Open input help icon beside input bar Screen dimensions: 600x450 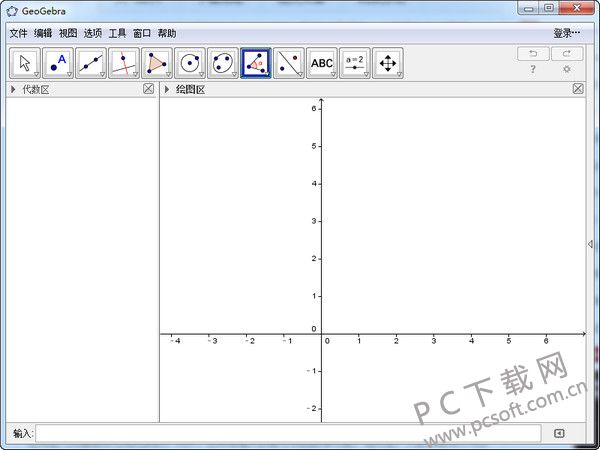(x=559, y=433)
